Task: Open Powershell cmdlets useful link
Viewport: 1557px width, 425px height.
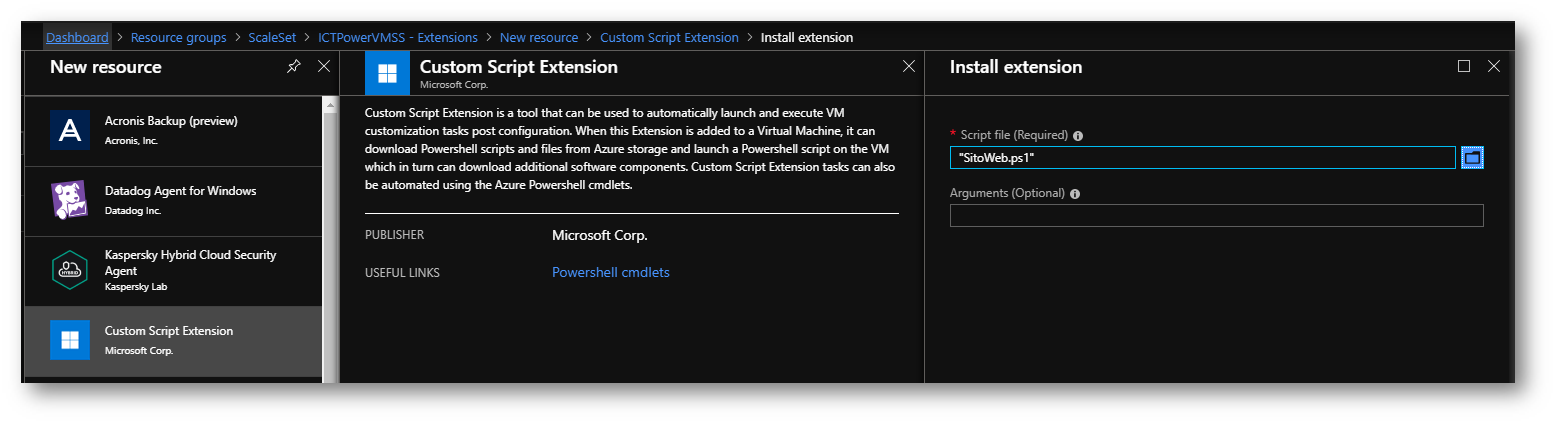Action: 610,272
